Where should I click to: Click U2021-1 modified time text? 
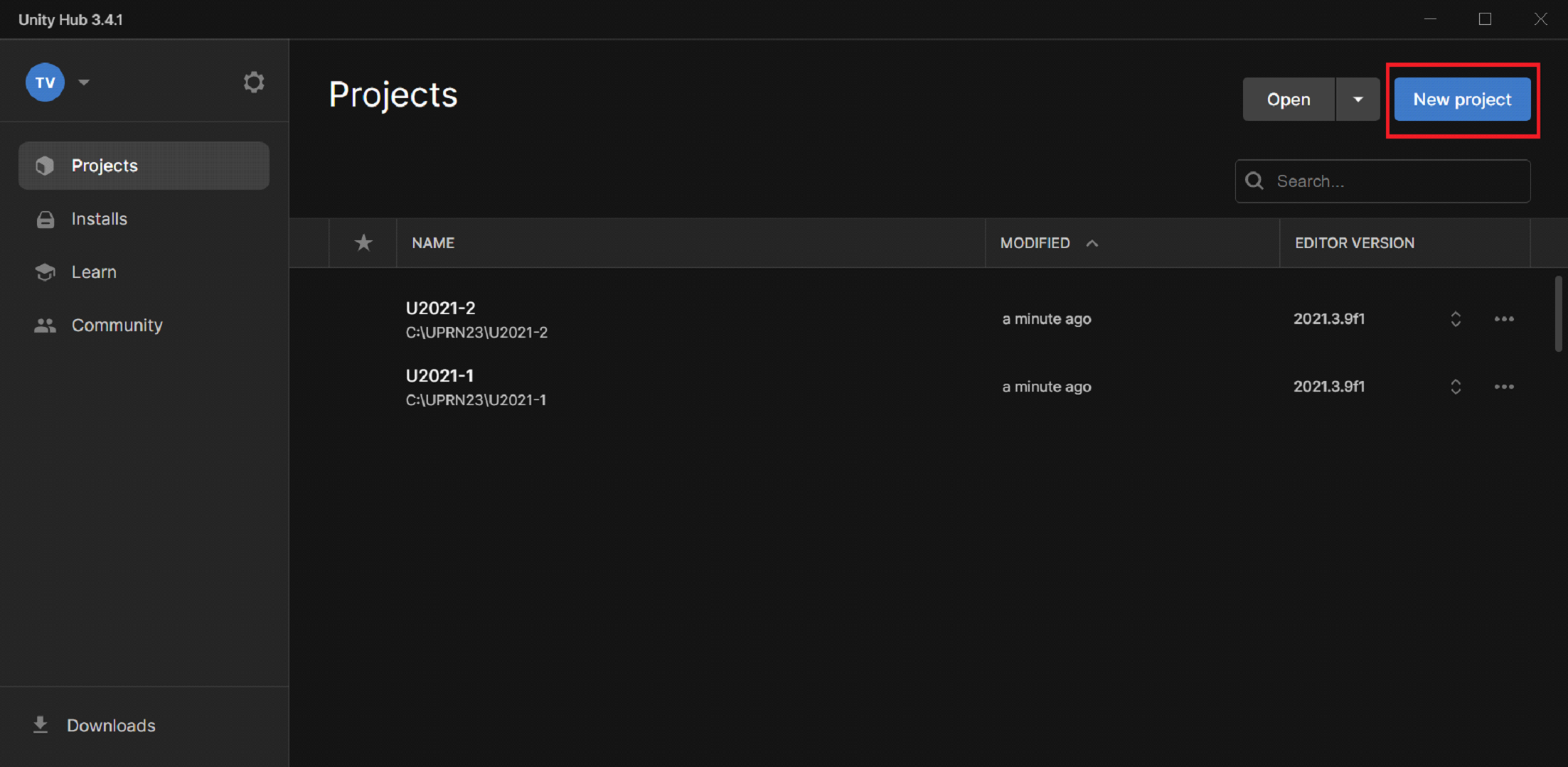1046,387
